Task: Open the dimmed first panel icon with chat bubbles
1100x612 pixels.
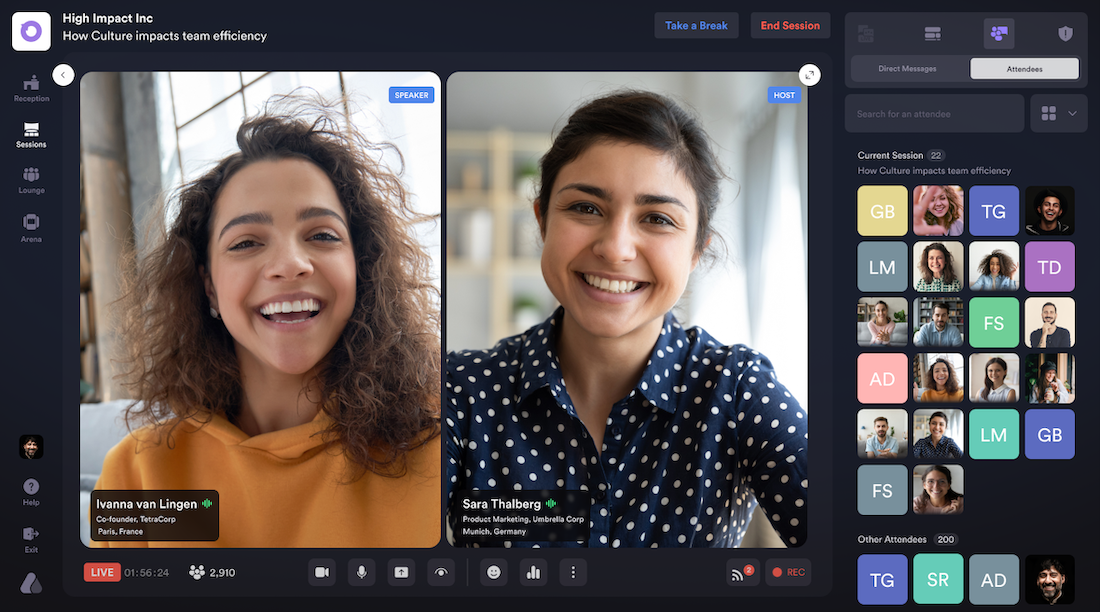Action: (866, 34)
